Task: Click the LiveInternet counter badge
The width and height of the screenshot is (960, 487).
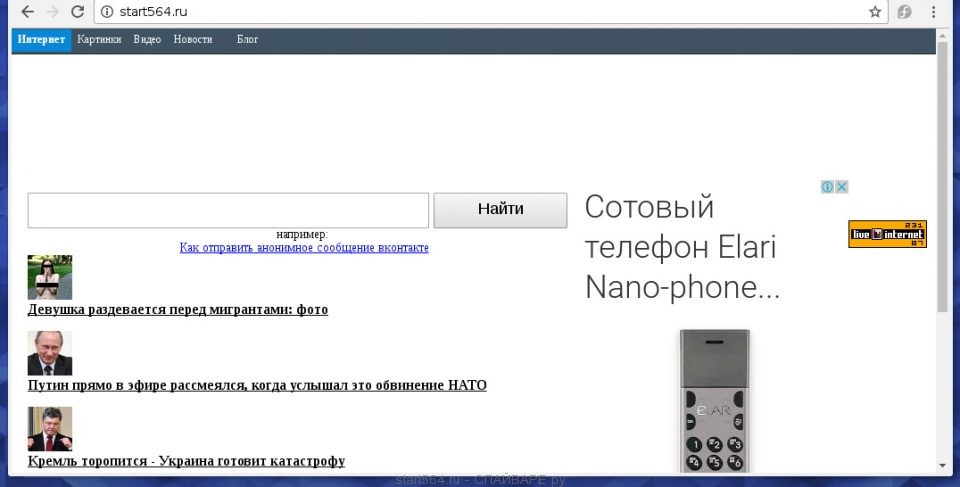Action: (887, 234)
